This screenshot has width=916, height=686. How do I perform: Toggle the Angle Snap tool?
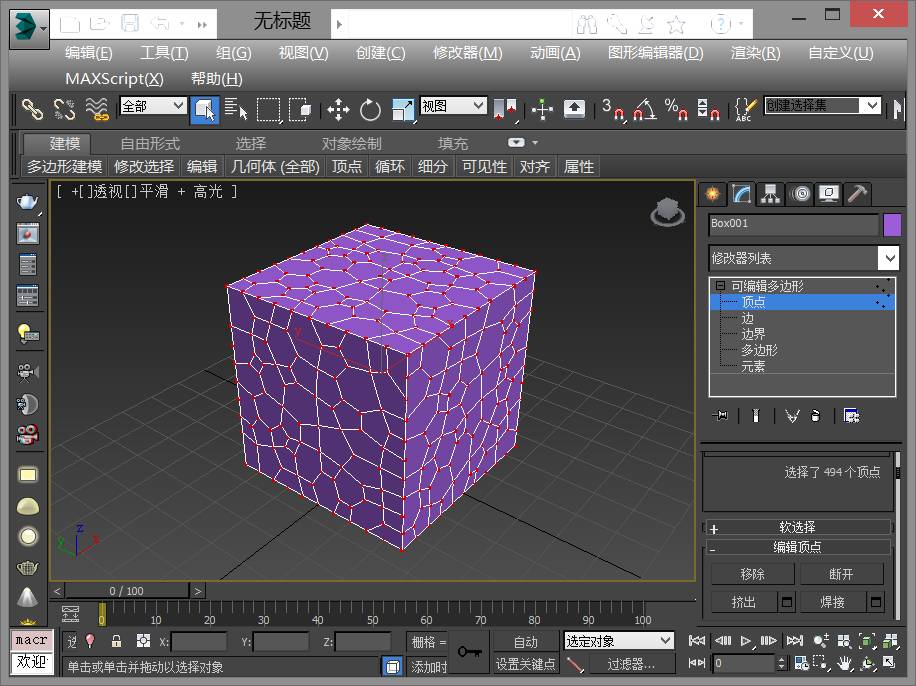(x=644, y=109)
